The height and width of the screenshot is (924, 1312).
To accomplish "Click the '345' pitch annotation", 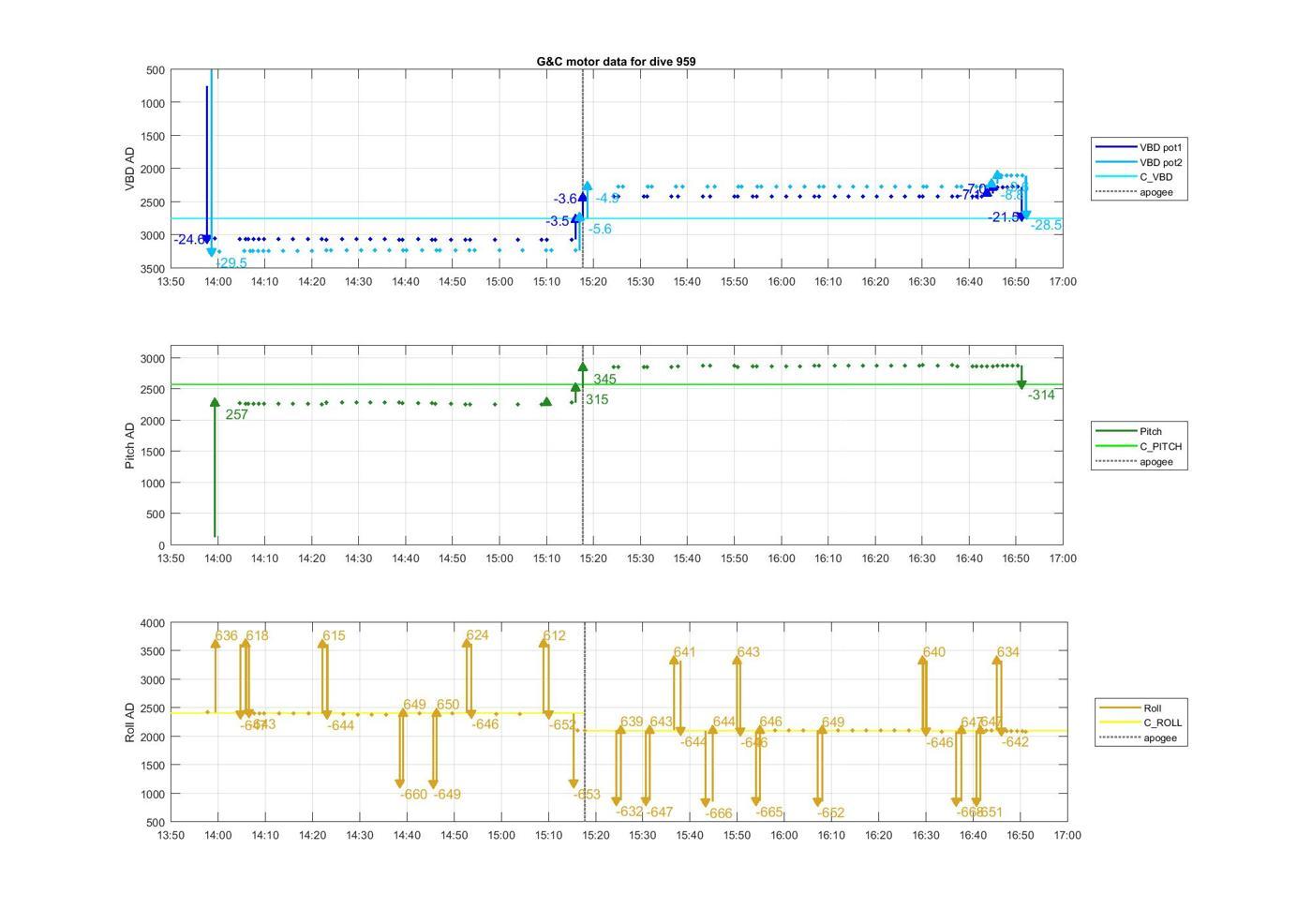I will [x=604, y=380].
